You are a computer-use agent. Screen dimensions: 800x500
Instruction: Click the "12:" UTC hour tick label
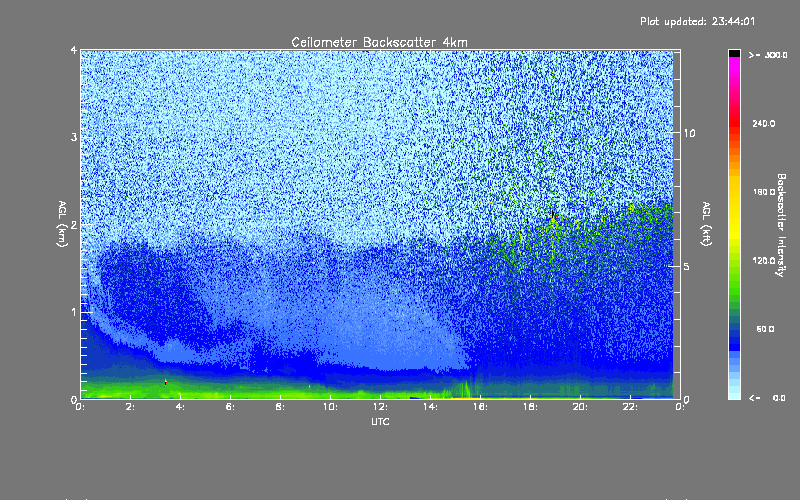[380, 407]
